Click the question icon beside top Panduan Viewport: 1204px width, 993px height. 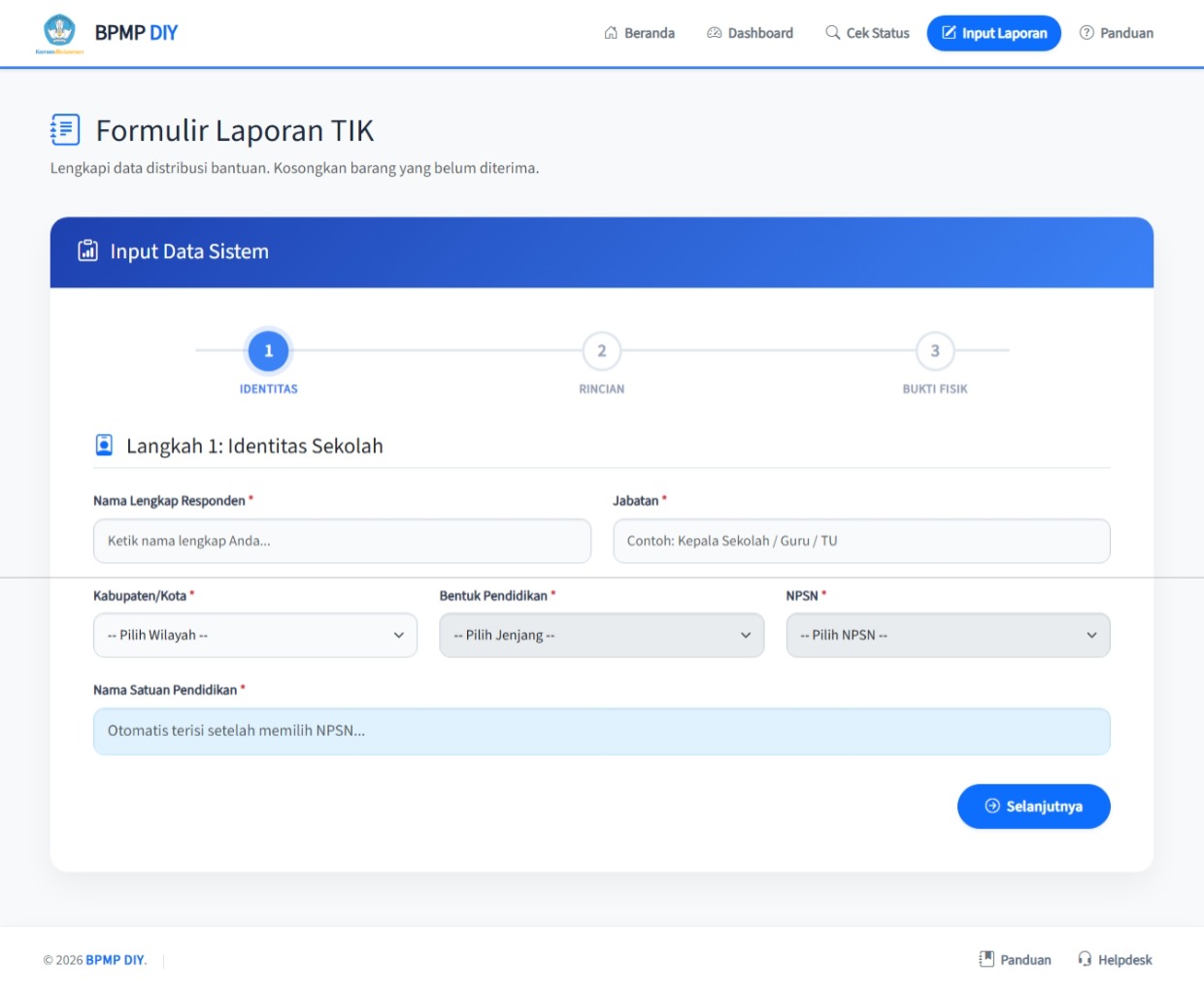tap(1087, 33)
